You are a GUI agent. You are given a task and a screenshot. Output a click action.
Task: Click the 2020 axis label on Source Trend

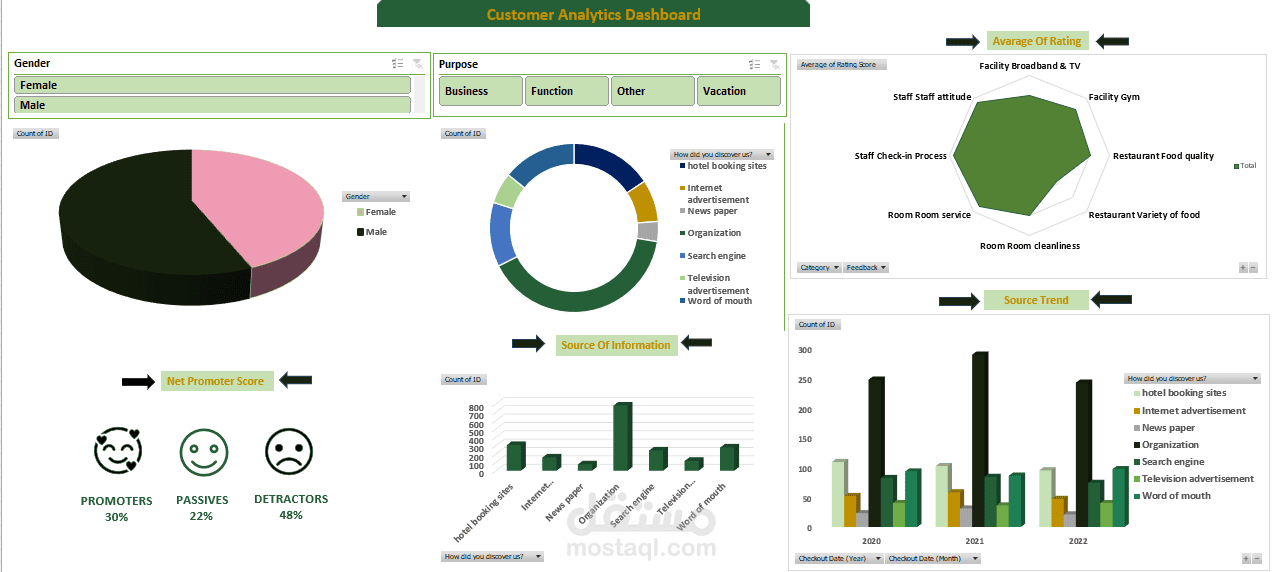871,541
